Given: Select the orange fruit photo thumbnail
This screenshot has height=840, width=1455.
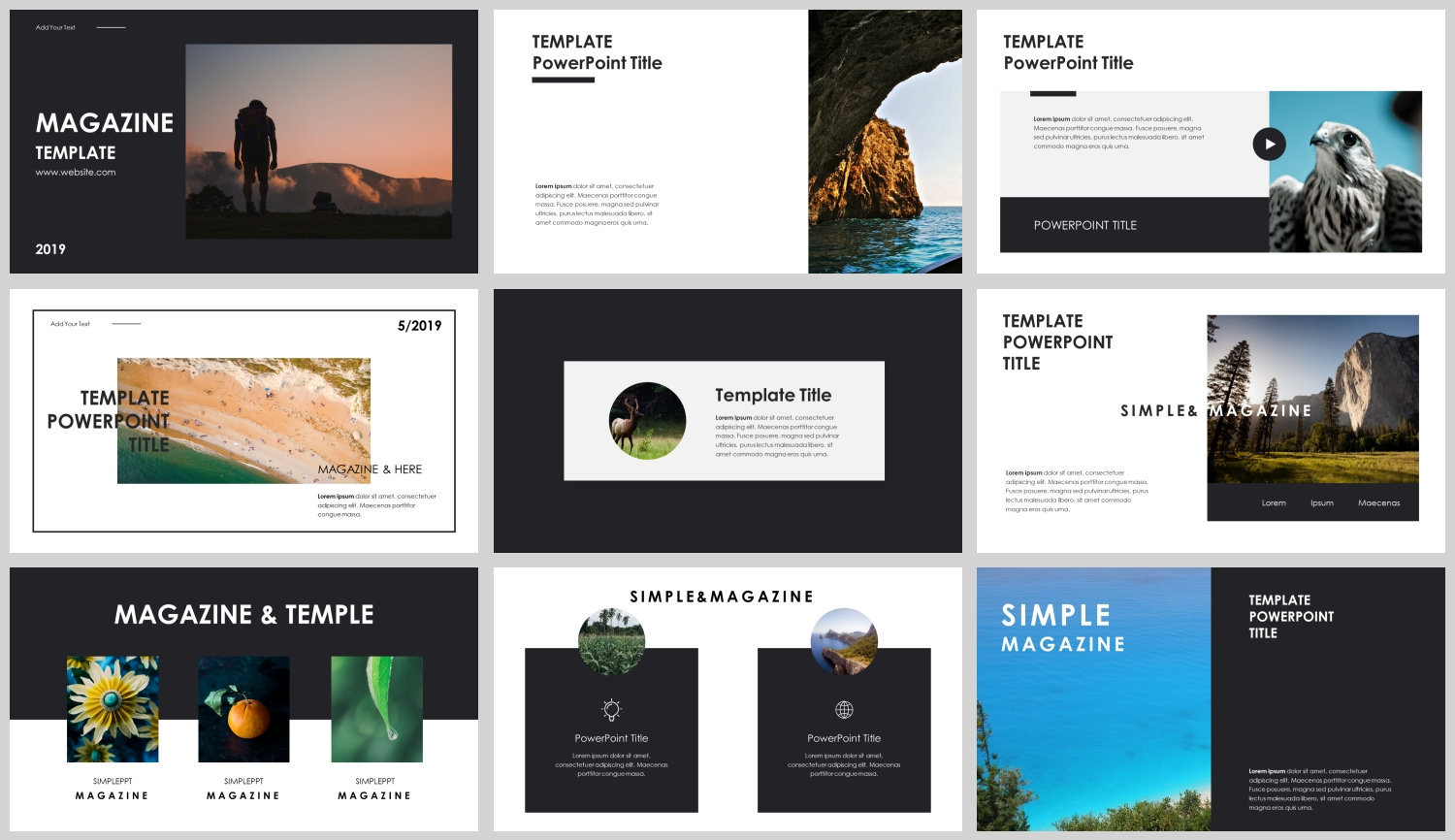Looking at the screenshot, I should (x=243, y=709).
